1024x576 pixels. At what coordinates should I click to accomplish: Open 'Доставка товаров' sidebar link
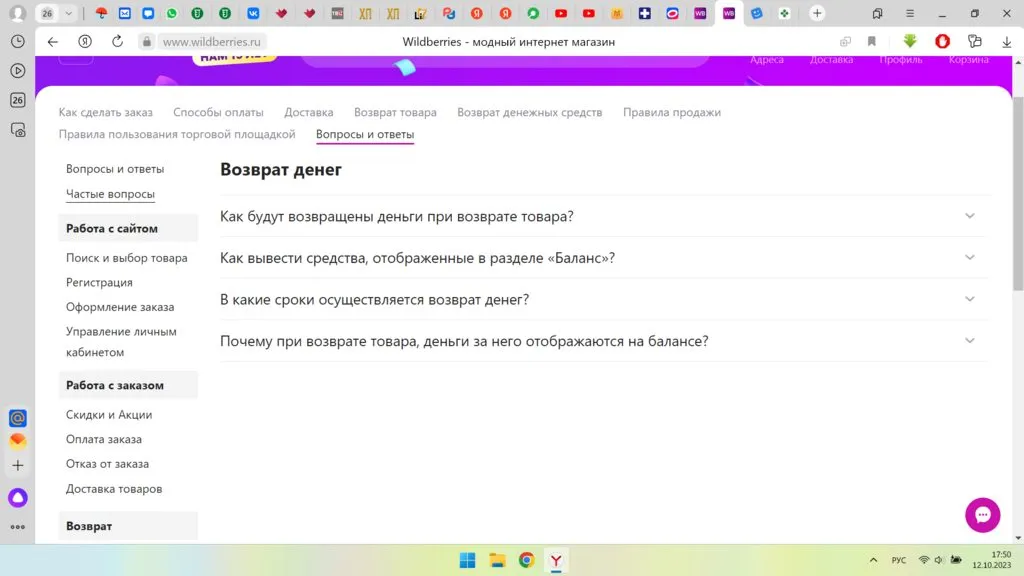(x=114, y=489)
